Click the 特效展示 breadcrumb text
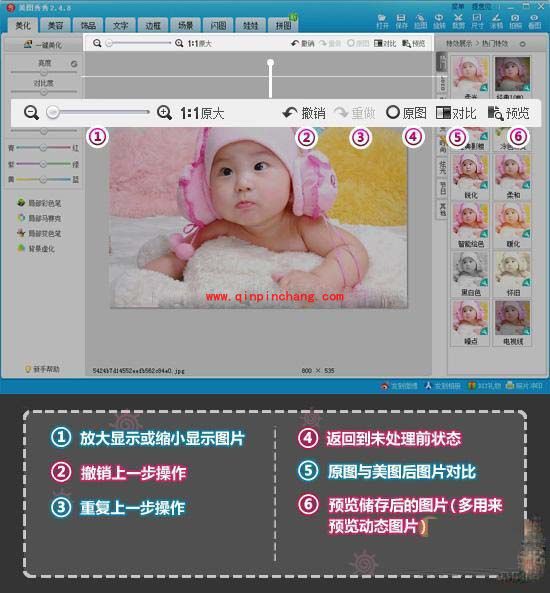 pos(459,43)
